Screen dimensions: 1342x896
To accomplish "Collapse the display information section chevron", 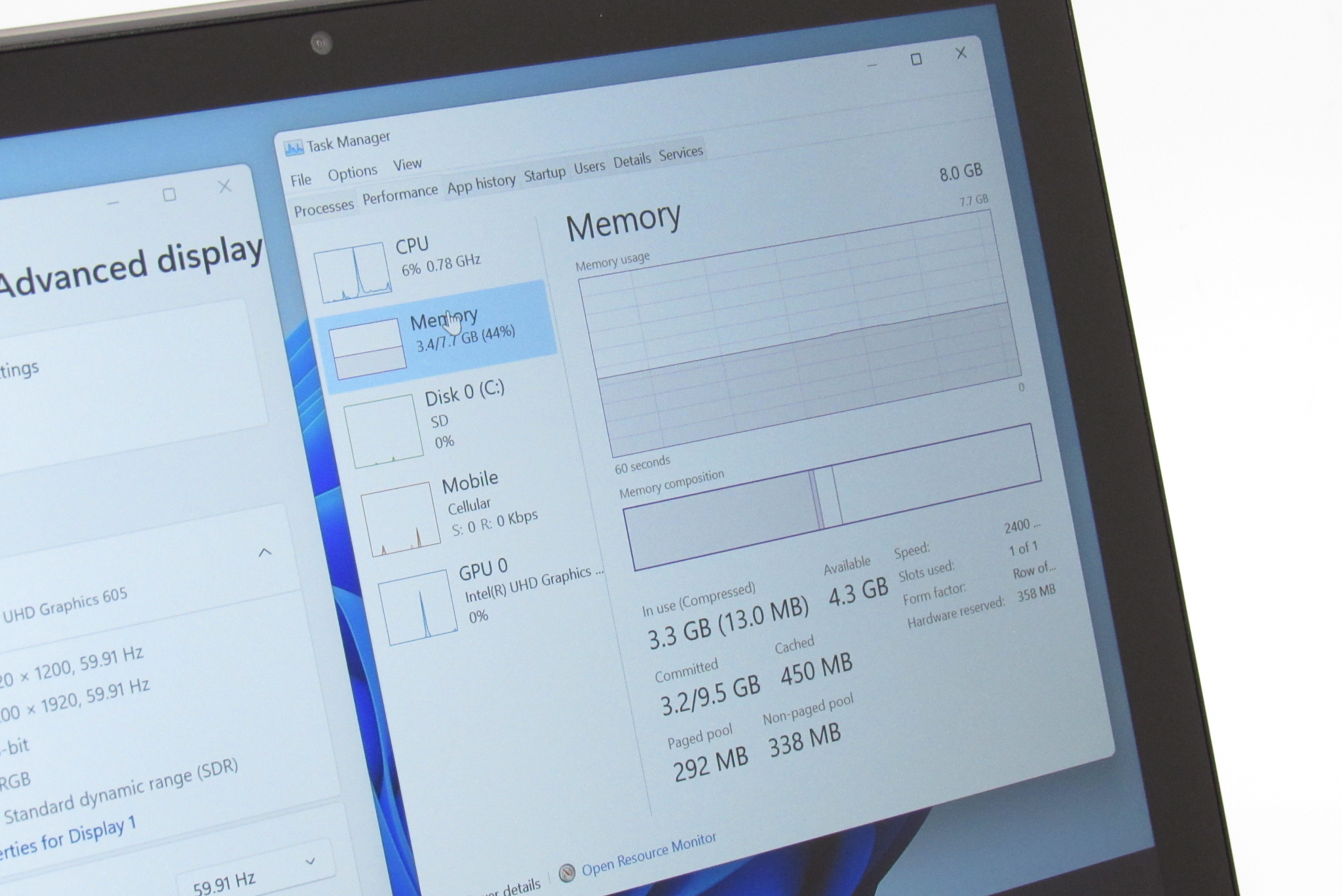I will click(265, 552).
